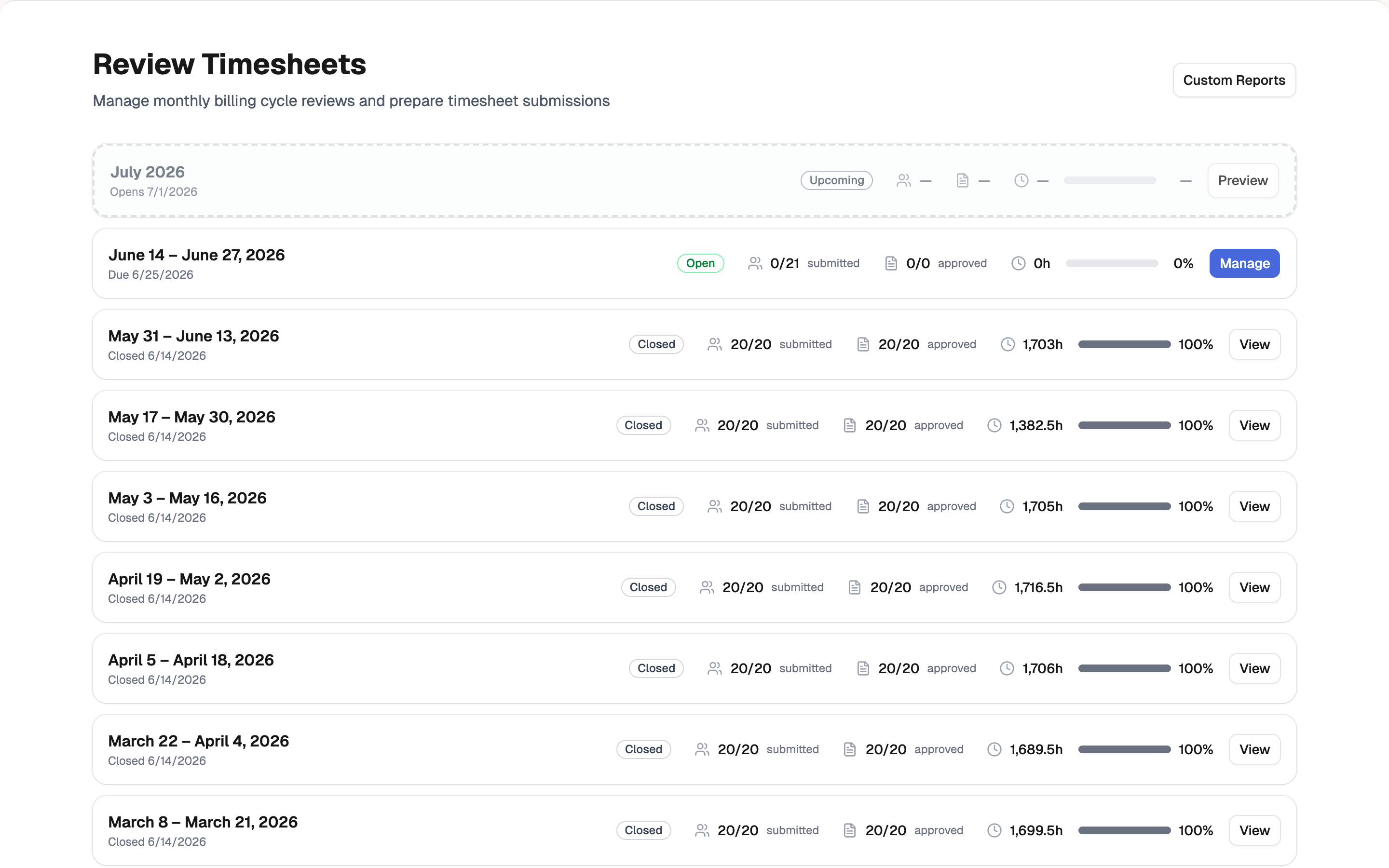Screen dimensions: 1389x868
Task: Click Closed badge in March 8 – March 21 row
Action: 643,830
